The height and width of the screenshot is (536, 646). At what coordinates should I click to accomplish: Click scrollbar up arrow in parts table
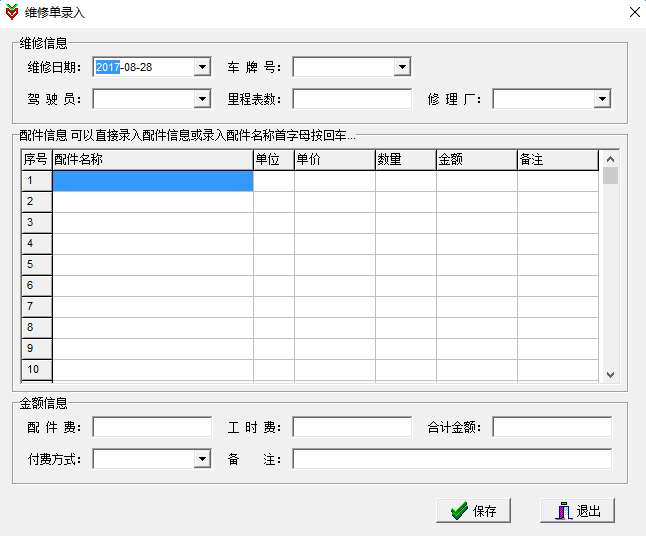pos(611,159)
